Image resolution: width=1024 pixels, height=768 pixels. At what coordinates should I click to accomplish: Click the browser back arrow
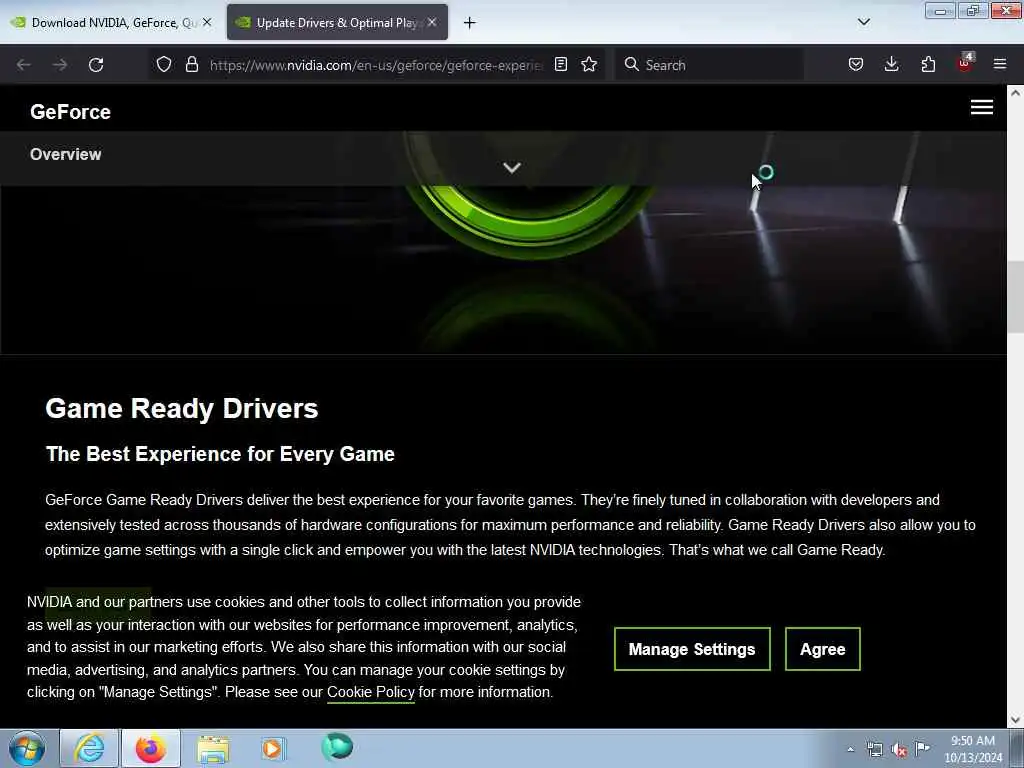(x=24, y=65)
